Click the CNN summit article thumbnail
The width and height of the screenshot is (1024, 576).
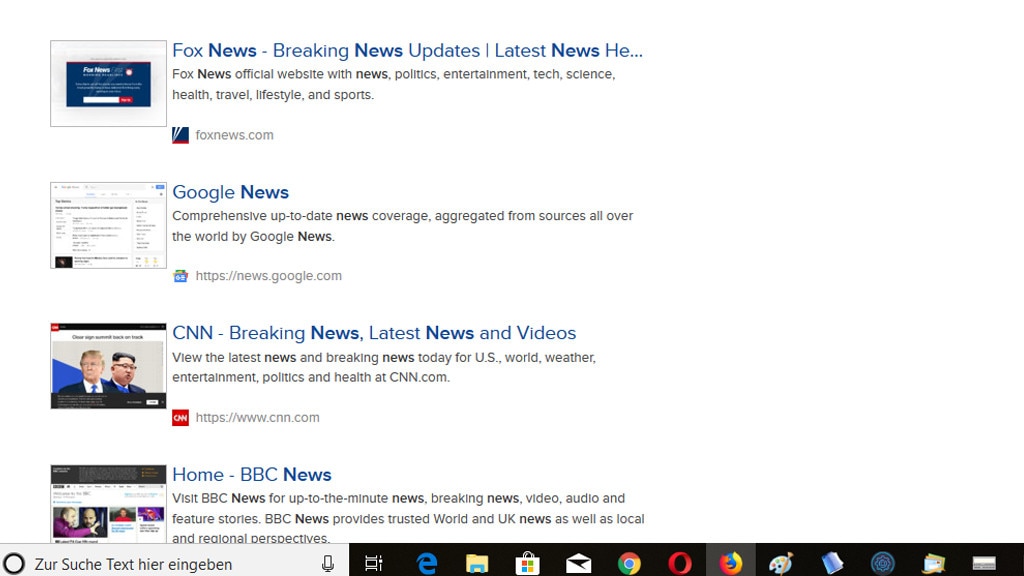click(107, 365)
